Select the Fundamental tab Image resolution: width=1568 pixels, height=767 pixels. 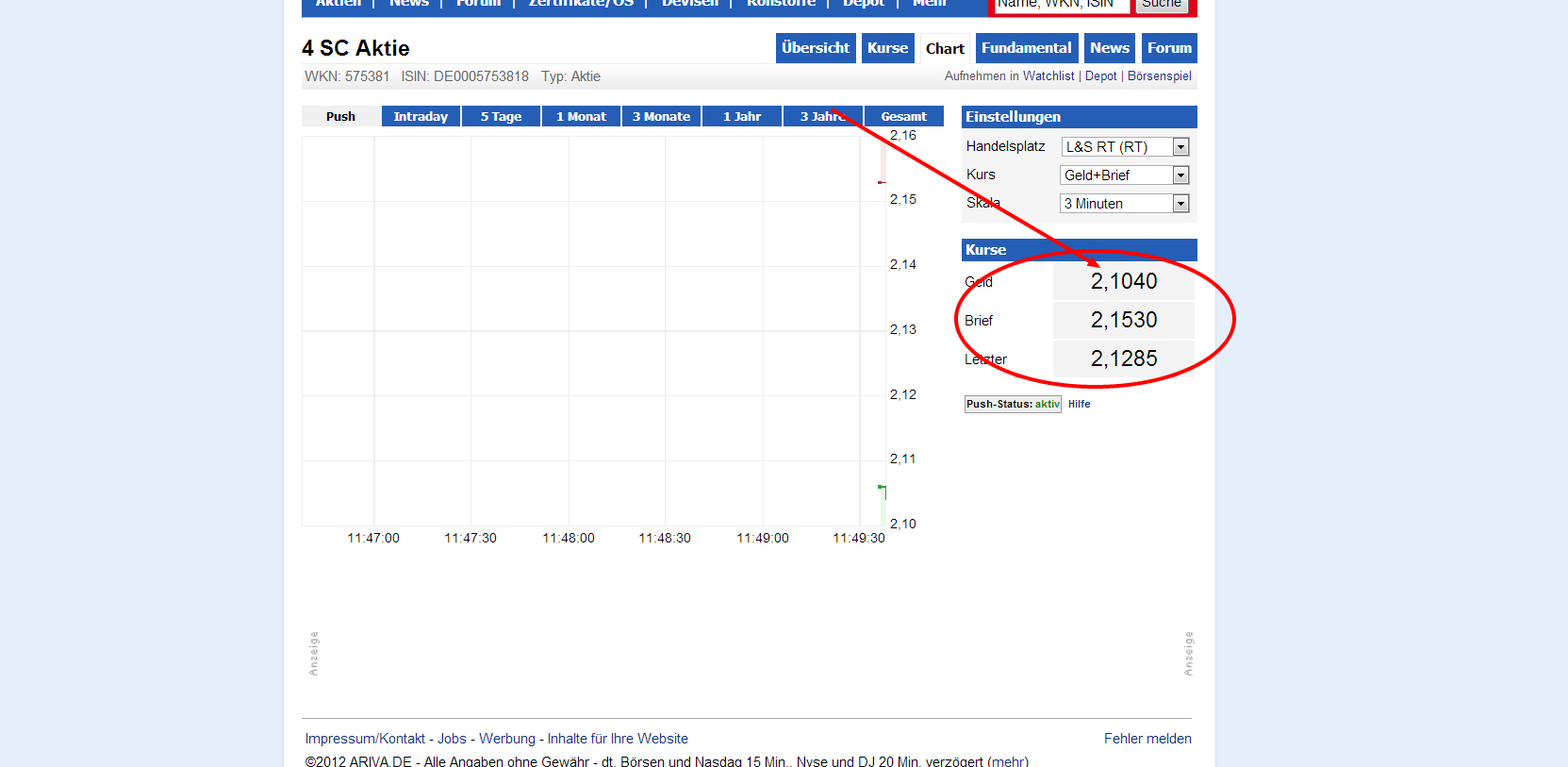1026,48
